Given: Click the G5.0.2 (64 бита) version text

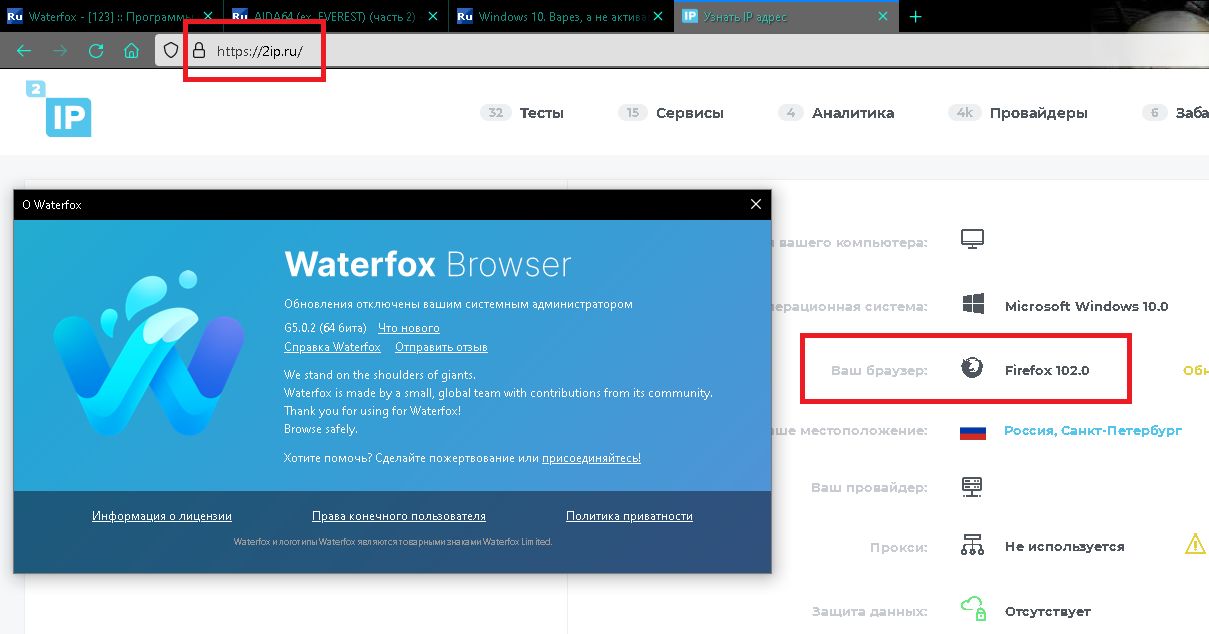Looking at the screenshot, I should point(325,328).
